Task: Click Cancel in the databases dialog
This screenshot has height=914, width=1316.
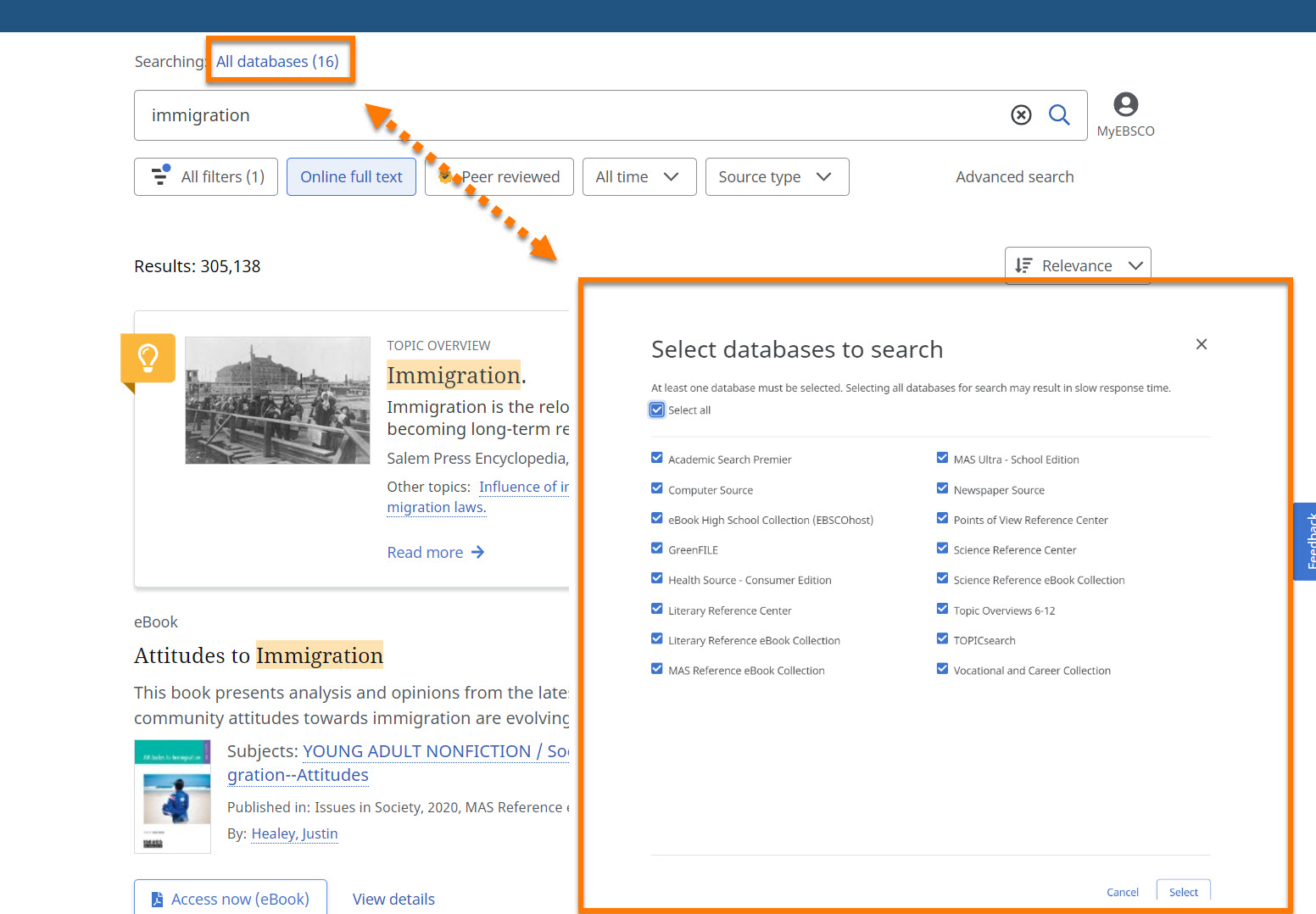Action: coord(1123,892)
